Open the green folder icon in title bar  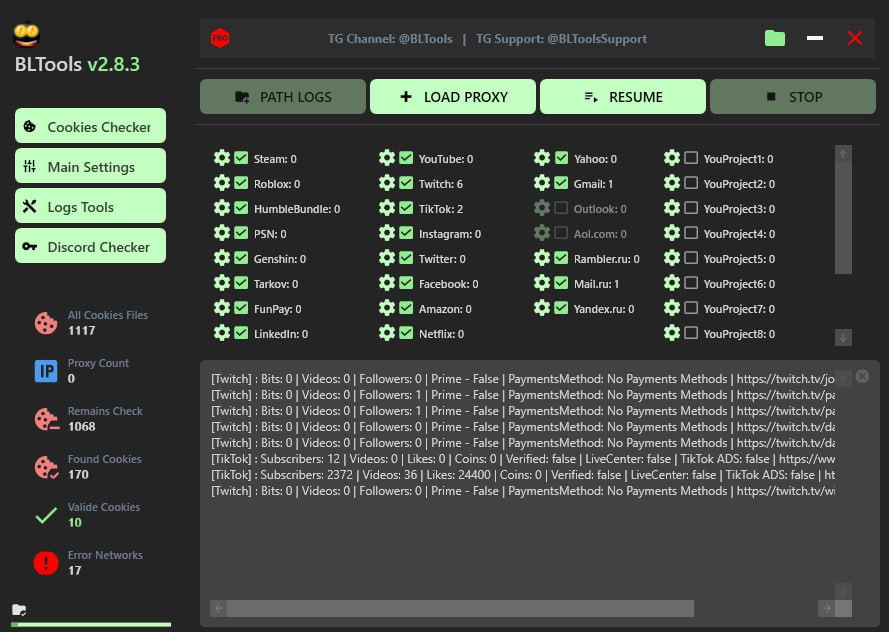pyautogui.click(x=775, y=38)
